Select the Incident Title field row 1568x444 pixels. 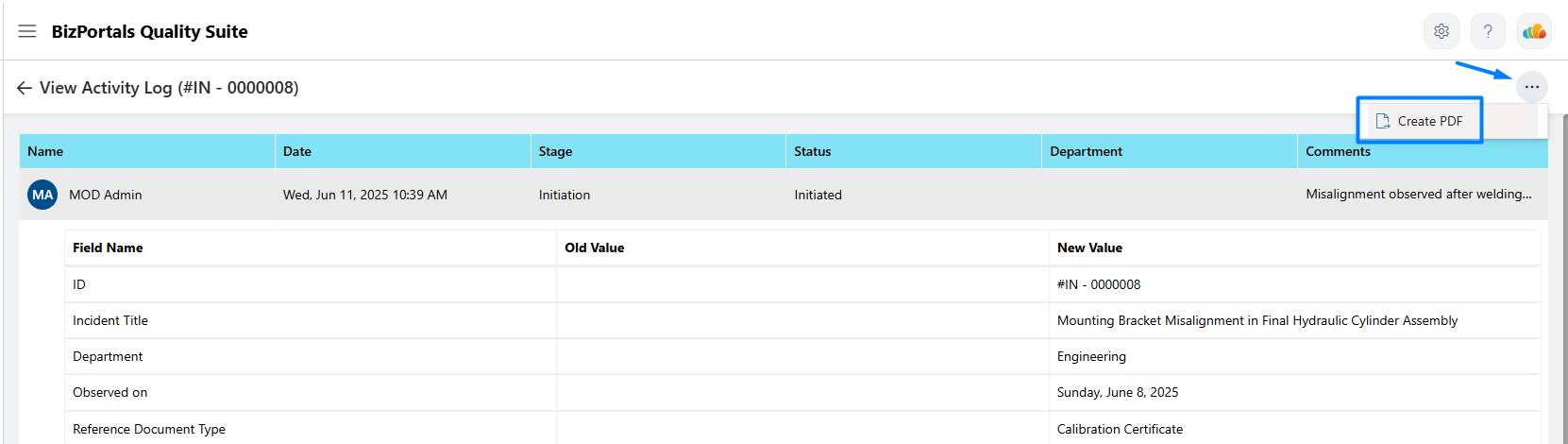point(802,320)
